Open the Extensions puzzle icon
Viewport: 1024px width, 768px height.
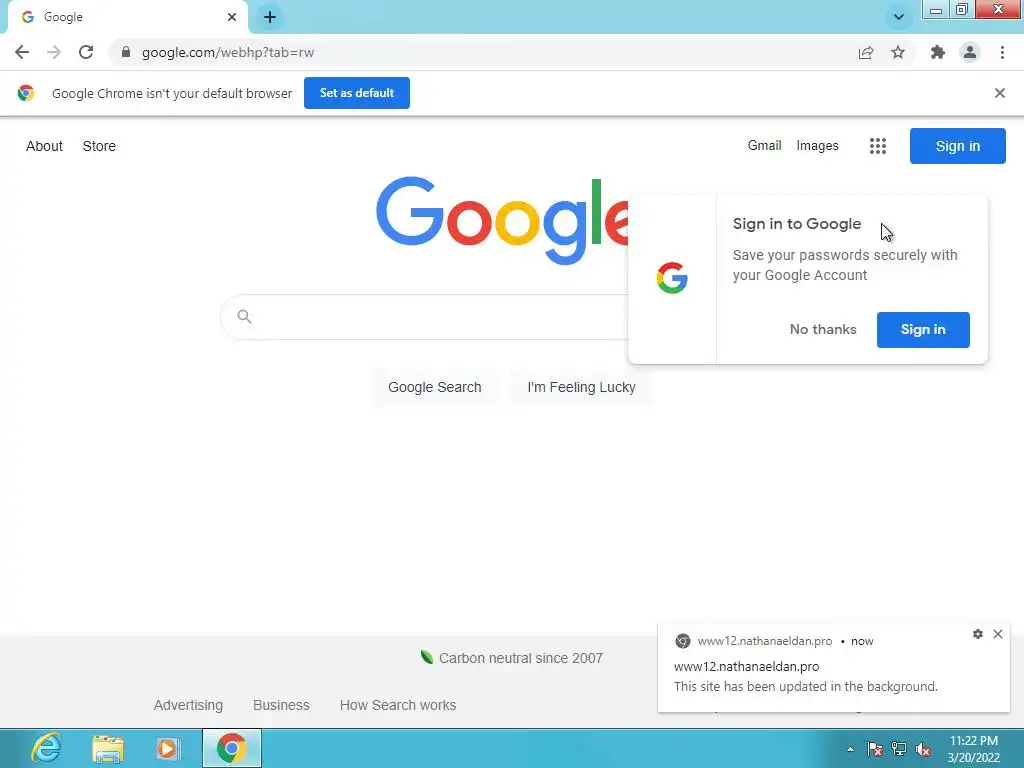pyautogui.click(x=938, y=52)
